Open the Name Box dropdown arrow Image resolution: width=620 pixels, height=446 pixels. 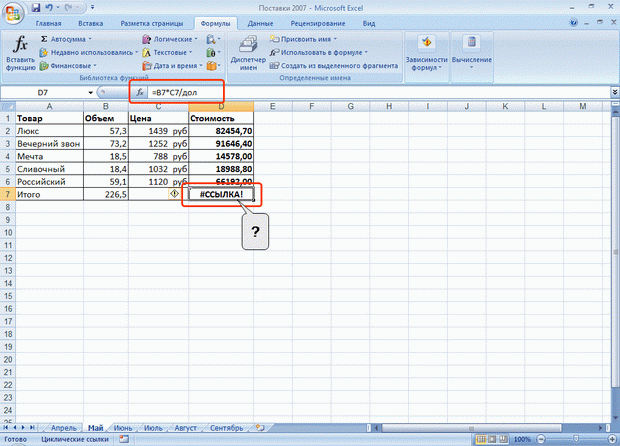coord(91,93)
